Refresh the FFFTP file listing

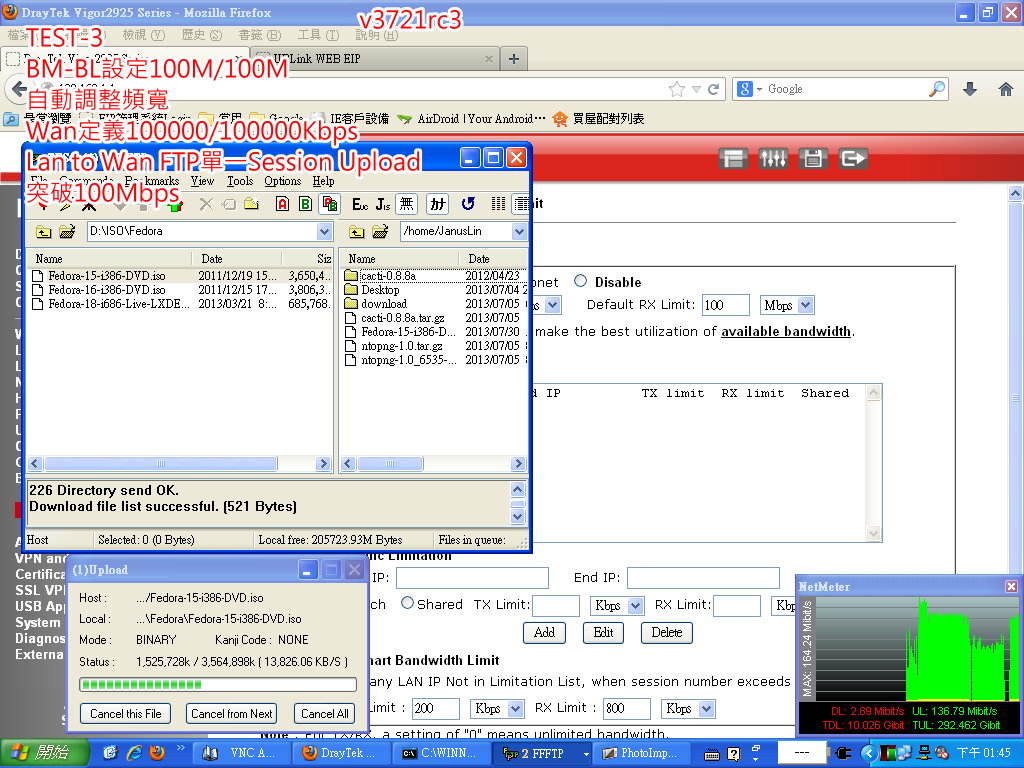(x=468, y=204)
